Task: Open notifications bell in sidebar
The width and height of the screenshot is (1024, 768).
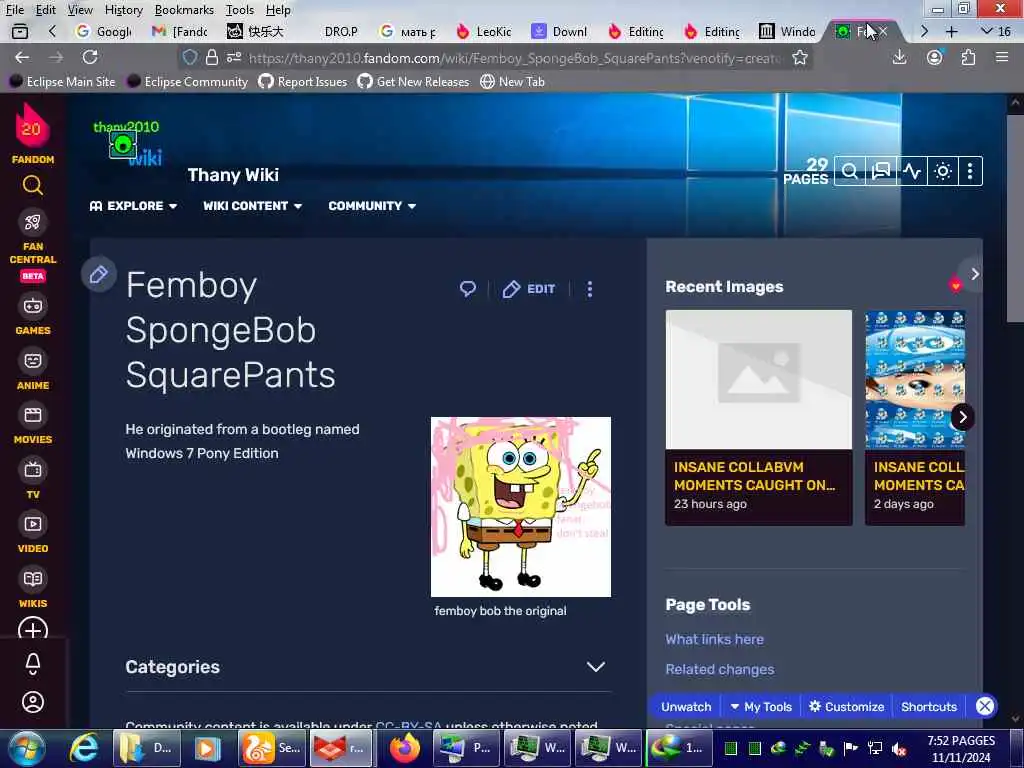Action: pyautogui.click(x=33, y=664)
